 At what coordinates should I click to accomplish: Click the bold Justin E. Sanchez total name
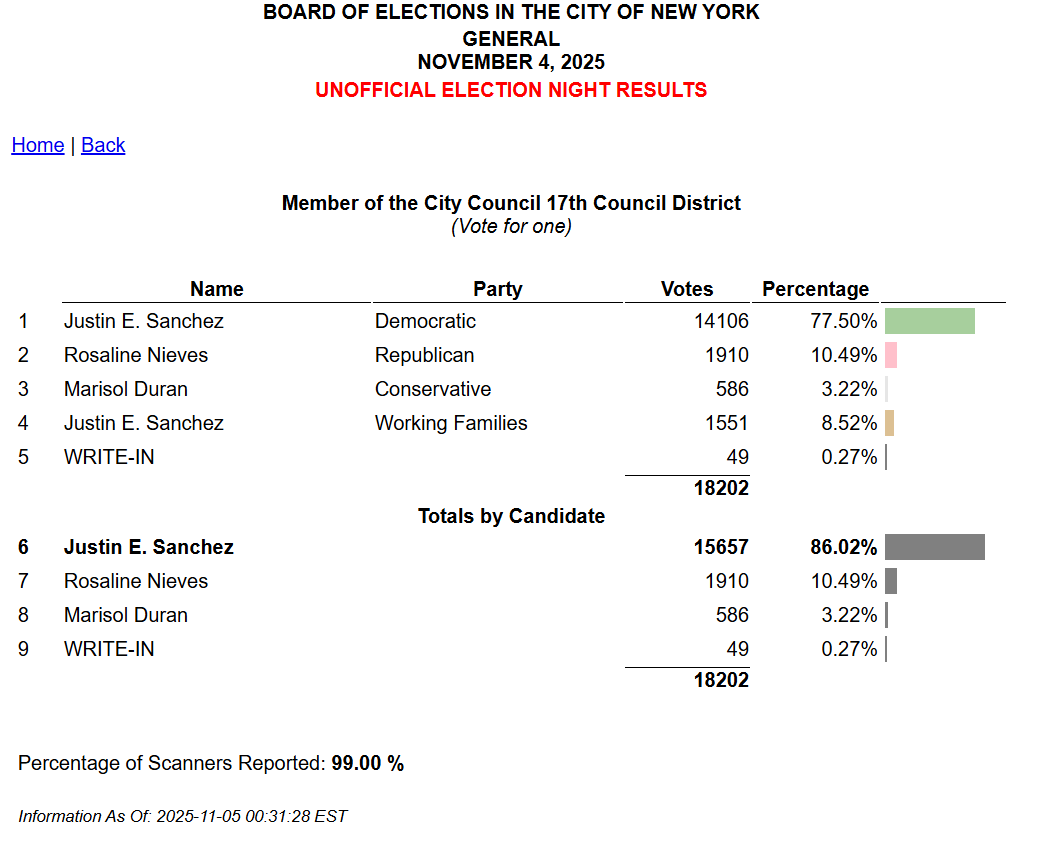(x=149, y=547)
